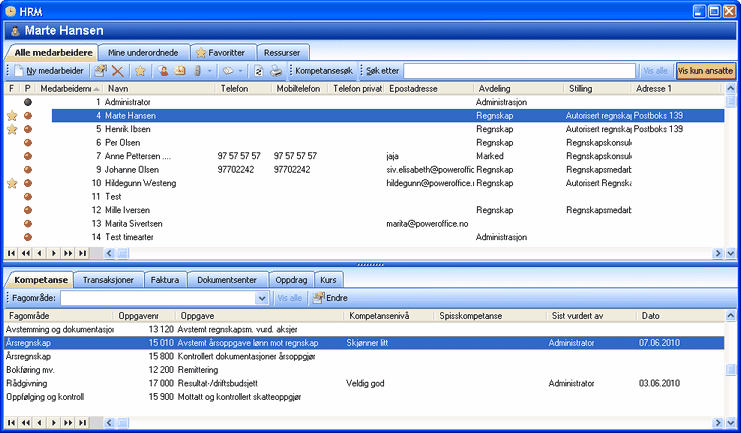The height and width of the screenshot is (433, 741).
Task: Click the Ny medarbeider toolbar button
Action: click(48, 71)
